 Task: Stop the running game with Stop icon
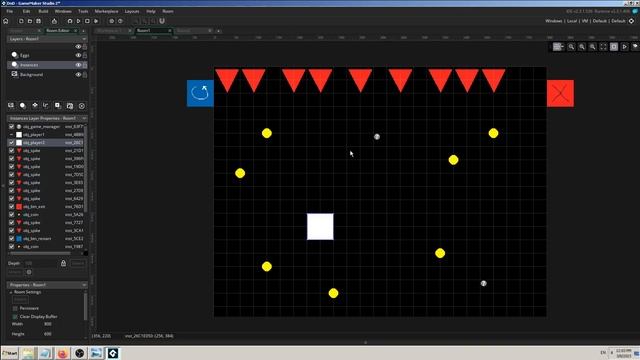point(87,21)
